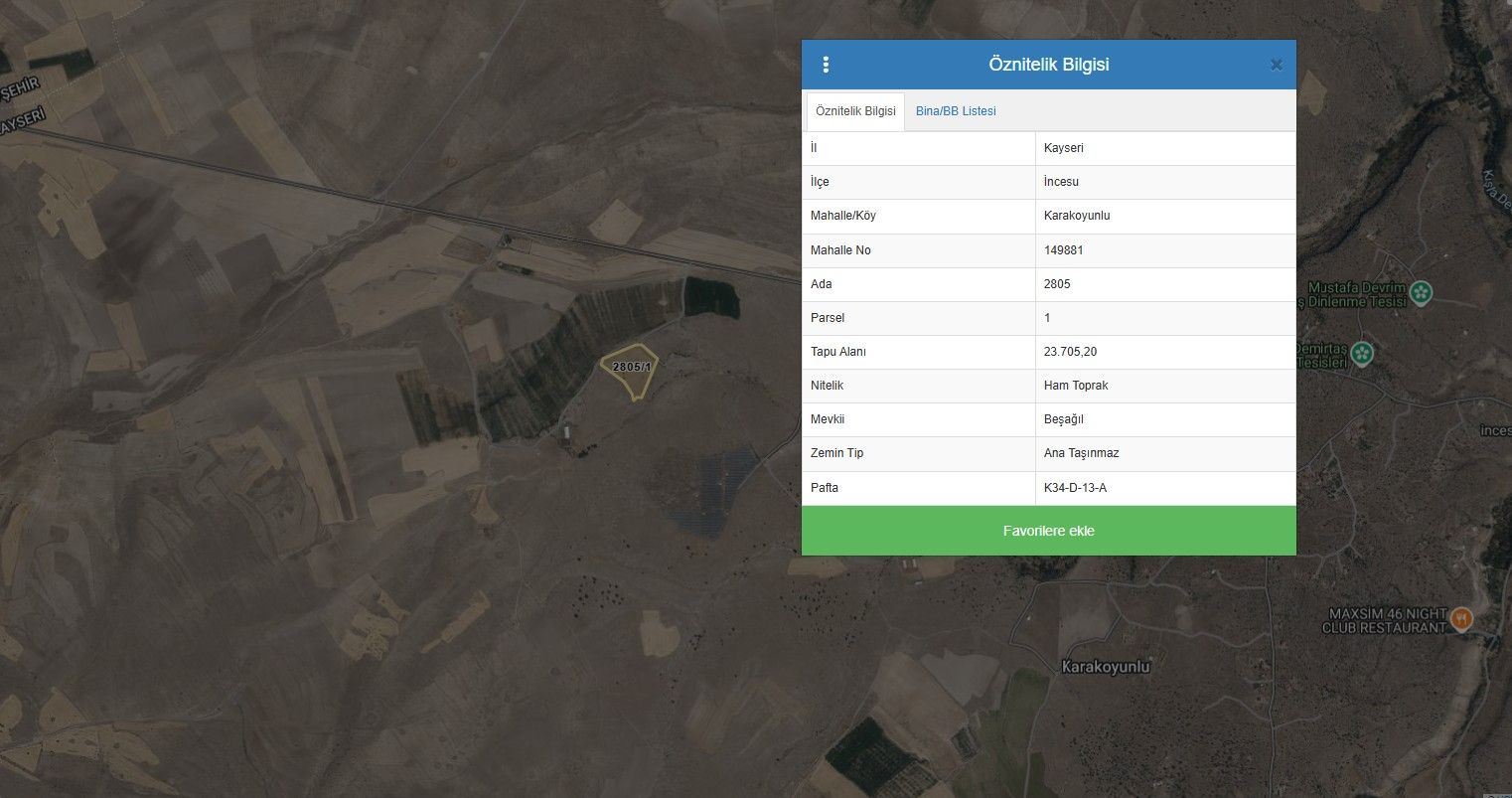Click the Tapu Alanı value 23.705,20
1512x798 pixels.
tap(1070, 352)
